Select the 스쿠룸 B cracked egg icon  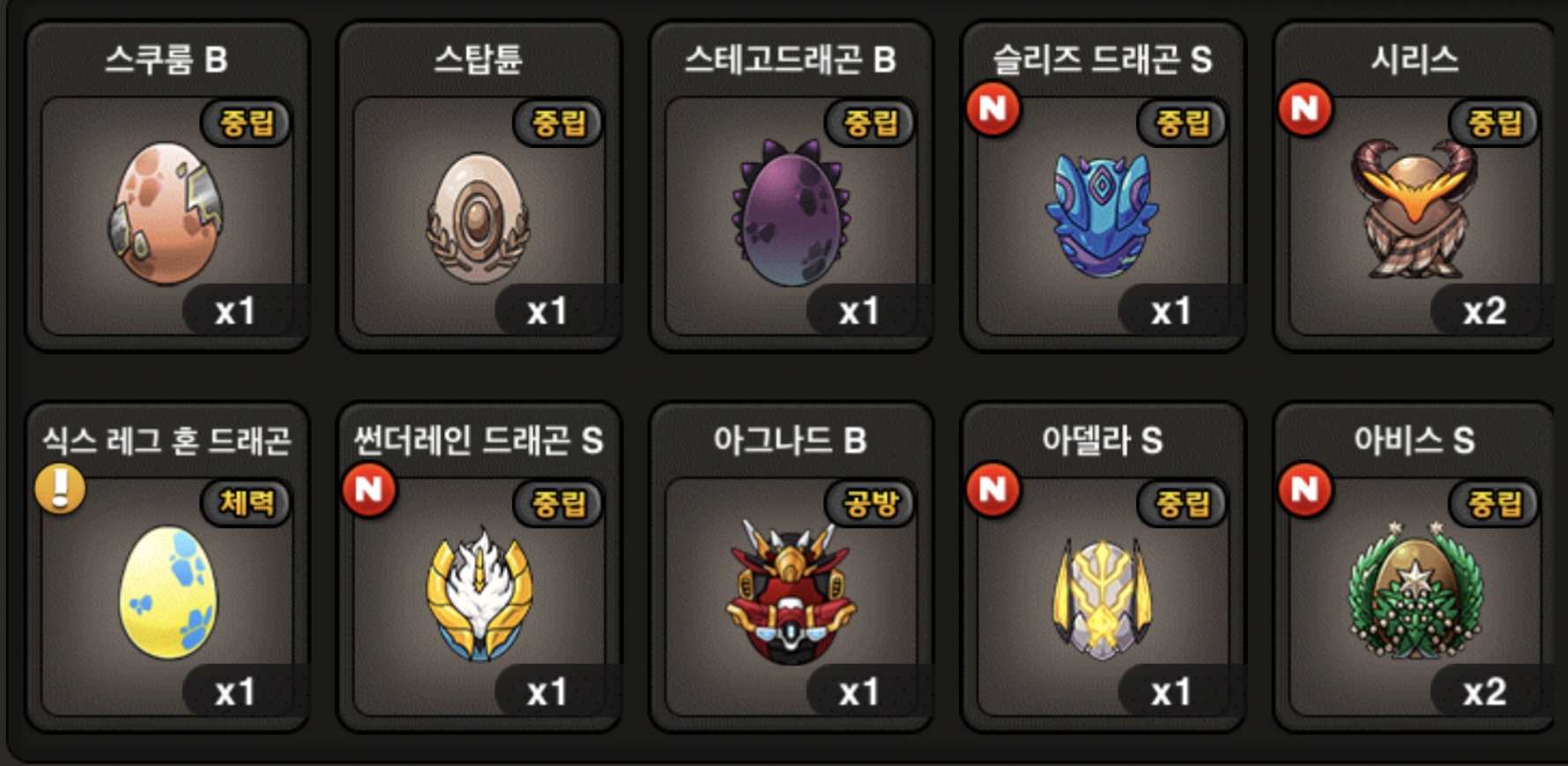click(x=166, y=213)
